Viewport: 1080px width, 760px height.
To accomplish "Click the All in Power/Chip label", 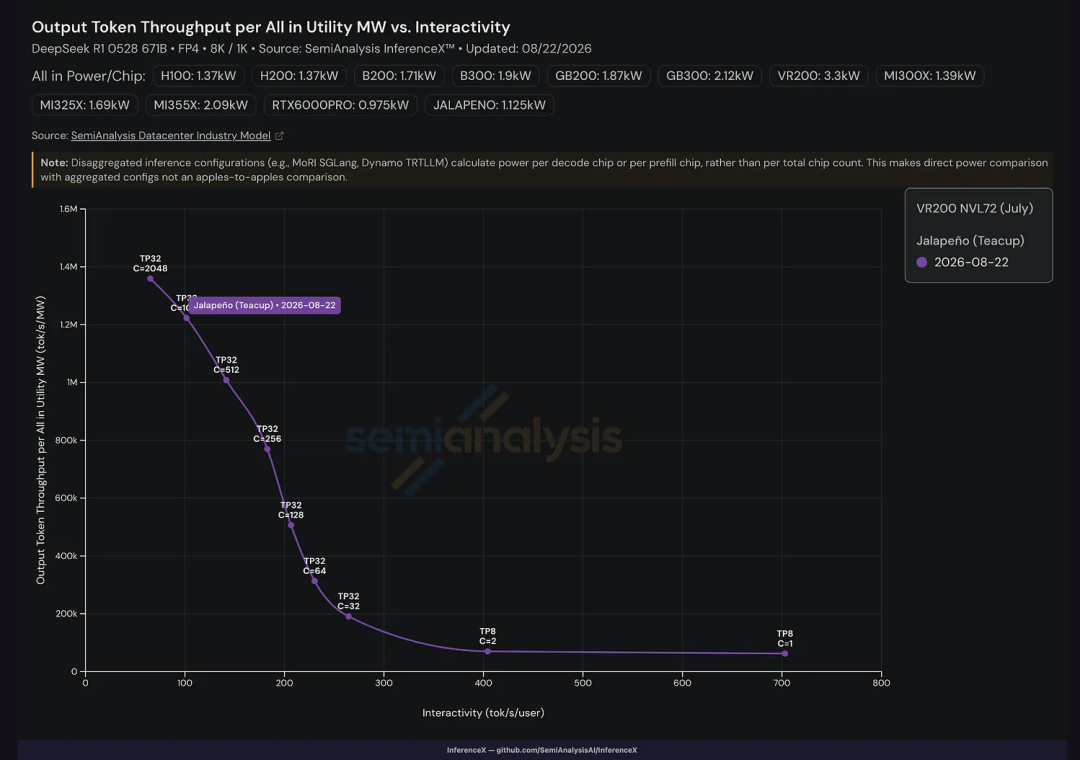I will pos(88,76).
